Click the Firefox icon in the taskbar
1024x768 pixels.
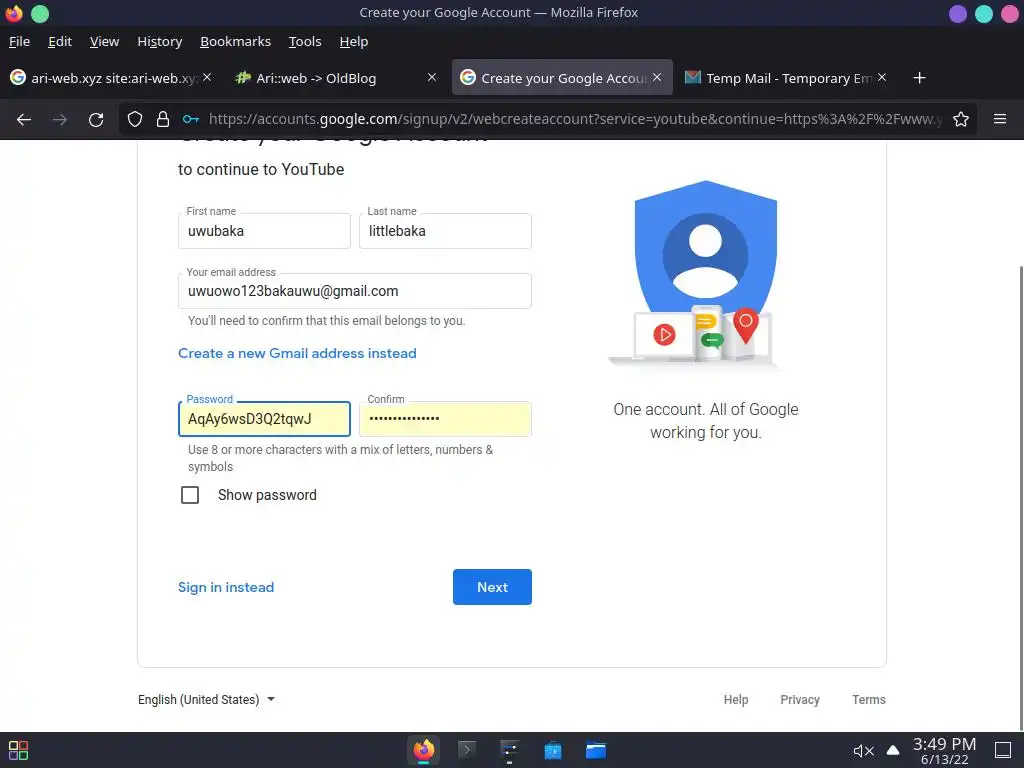tap(423, 750)
